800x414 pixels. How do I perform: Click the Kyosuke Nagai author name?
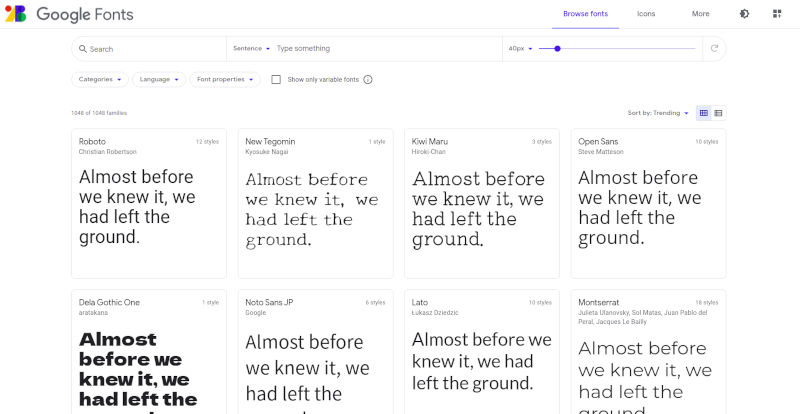coord(267,152)
